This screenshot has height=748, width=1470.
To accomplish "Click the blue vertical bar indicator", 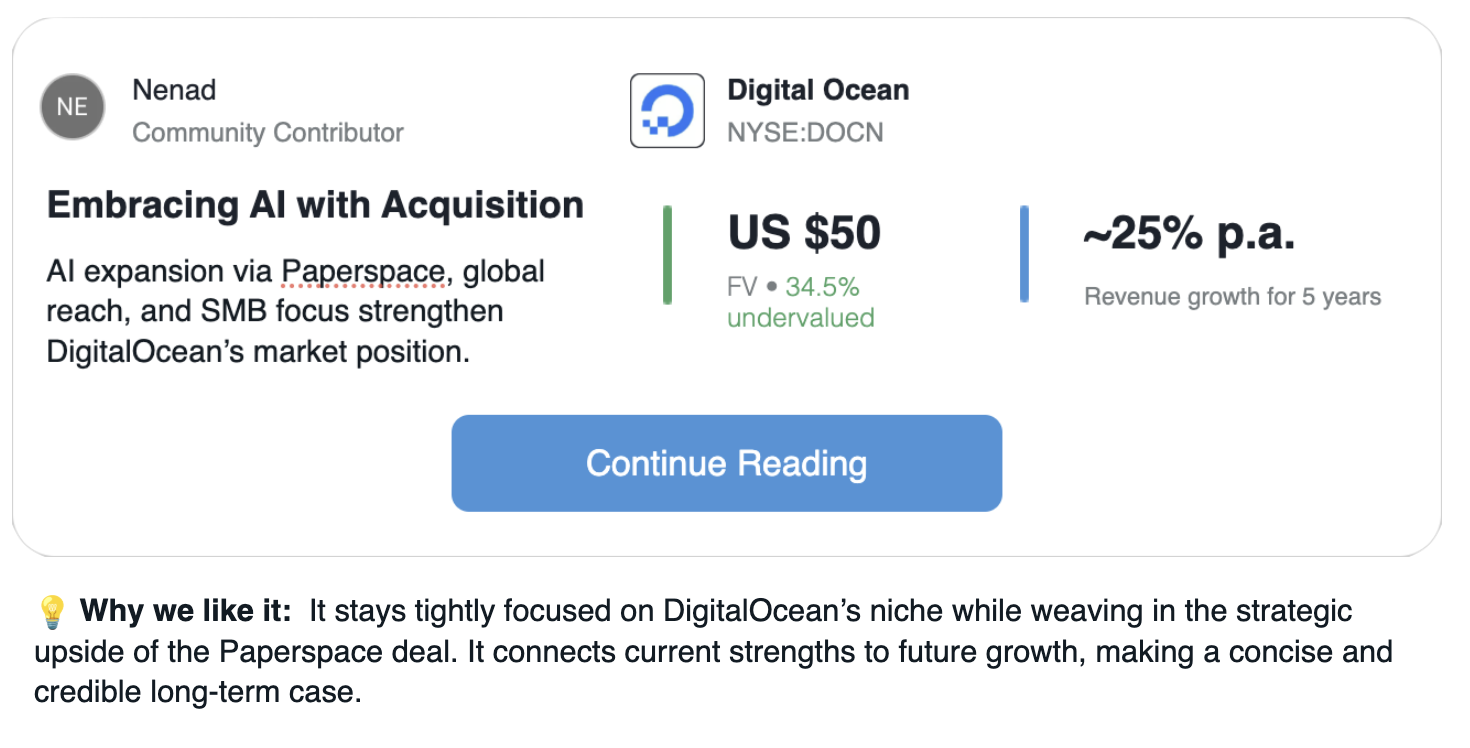I will (1024, 253).
